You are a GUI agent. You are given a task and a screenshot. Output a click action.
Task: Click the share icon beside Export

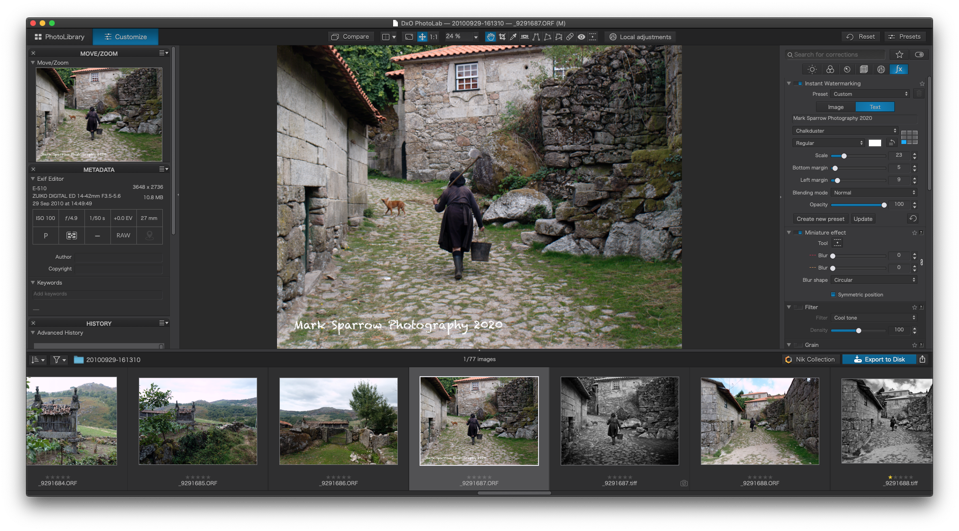pyautogui.click(x=922, y=359)
